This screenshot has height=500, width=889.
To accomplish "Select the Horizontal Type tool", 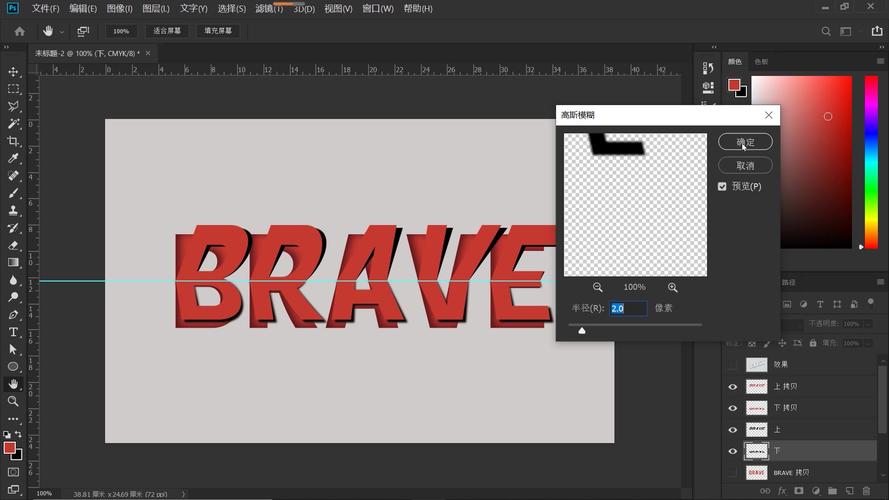I will coord(13,331).
